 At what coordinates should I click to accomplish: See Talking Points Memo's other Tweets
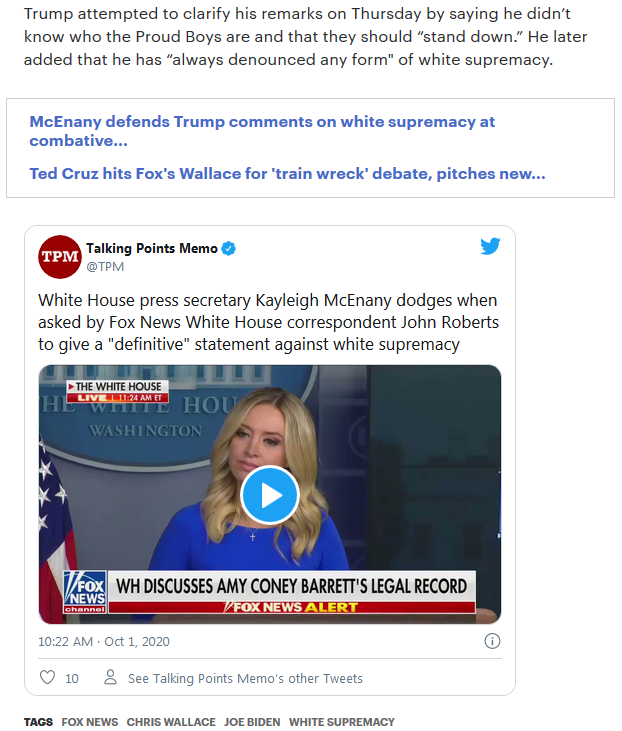(x=245, y=678)
